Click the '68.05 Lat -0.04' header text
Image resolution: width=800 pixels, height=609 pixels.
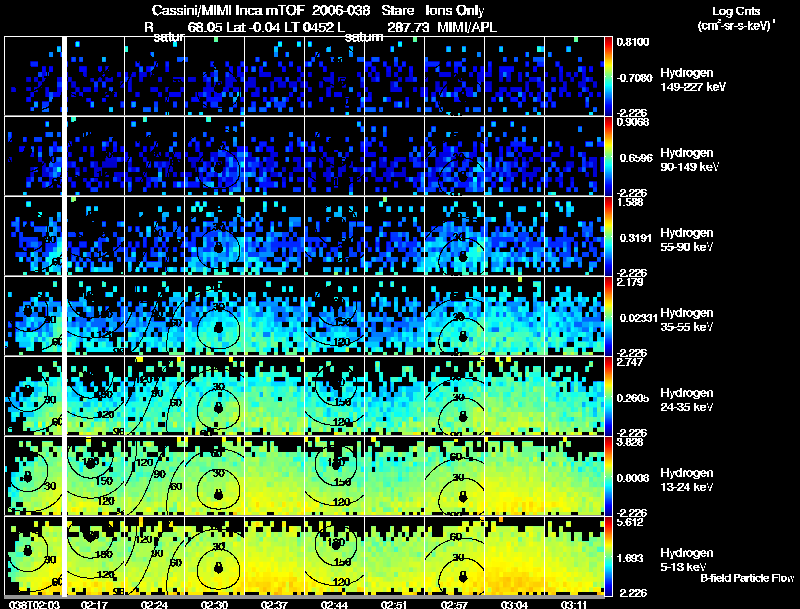click(x=234, y=28)
